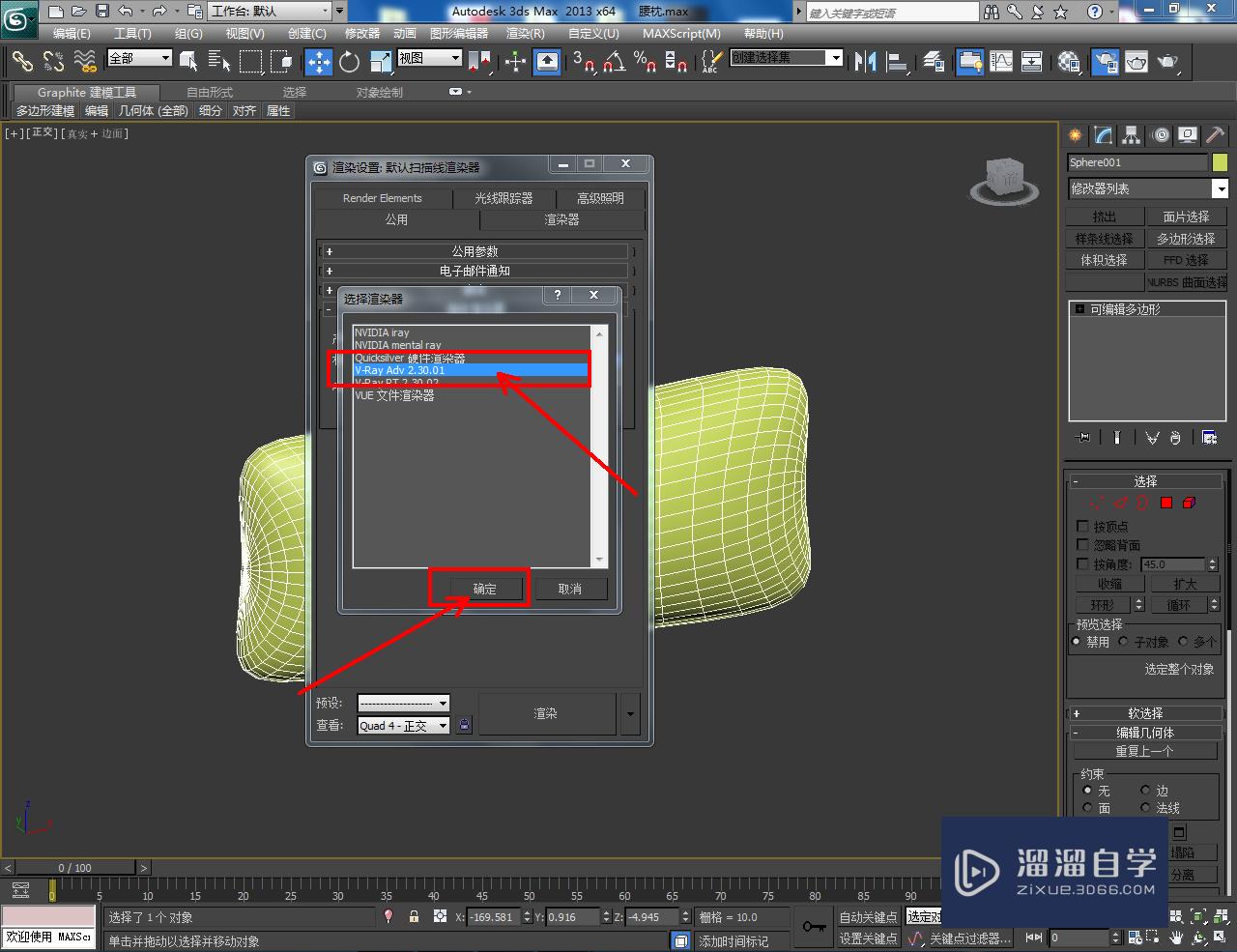Click Select Object tool icon

point(188,63)
